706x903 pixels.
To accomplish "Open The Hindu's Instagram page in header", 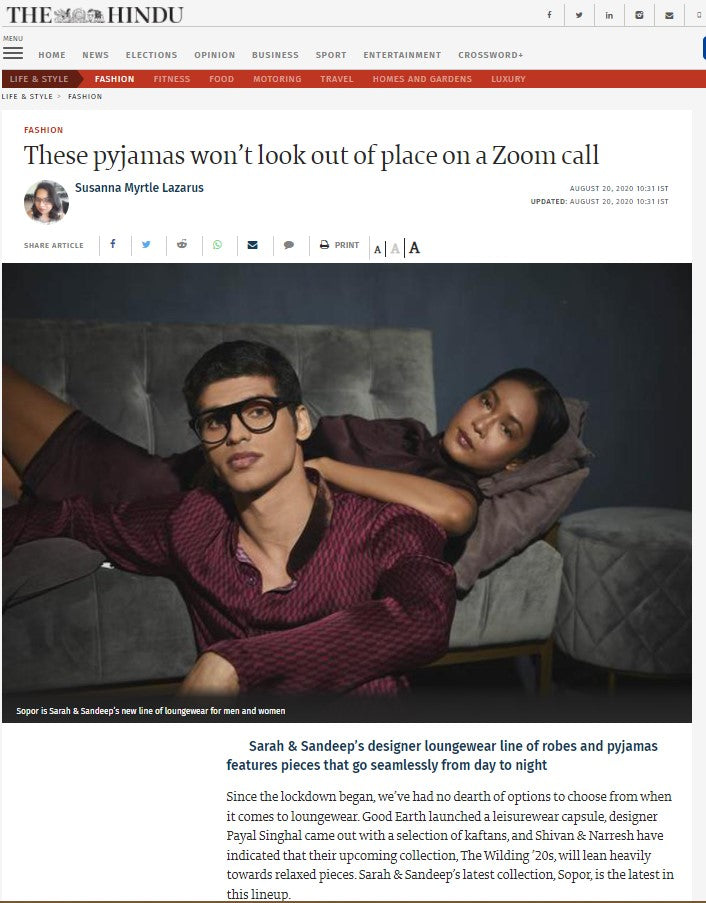I will 639,15.
